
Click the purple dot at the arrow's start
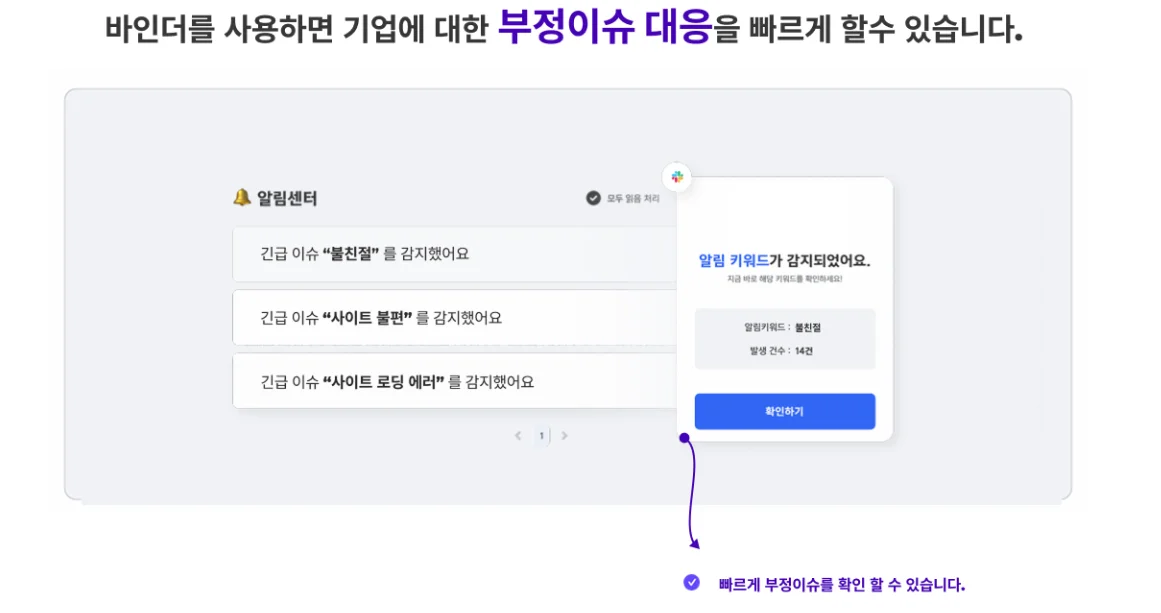(x=684, y=437)
